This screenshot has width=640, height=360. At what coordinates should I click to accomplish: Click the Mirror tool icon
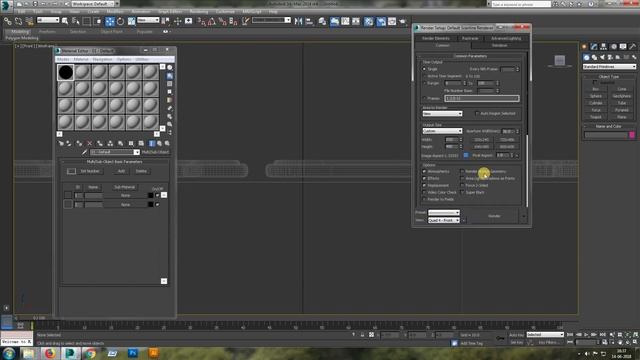pyautogui.click(x=298, y=21)
